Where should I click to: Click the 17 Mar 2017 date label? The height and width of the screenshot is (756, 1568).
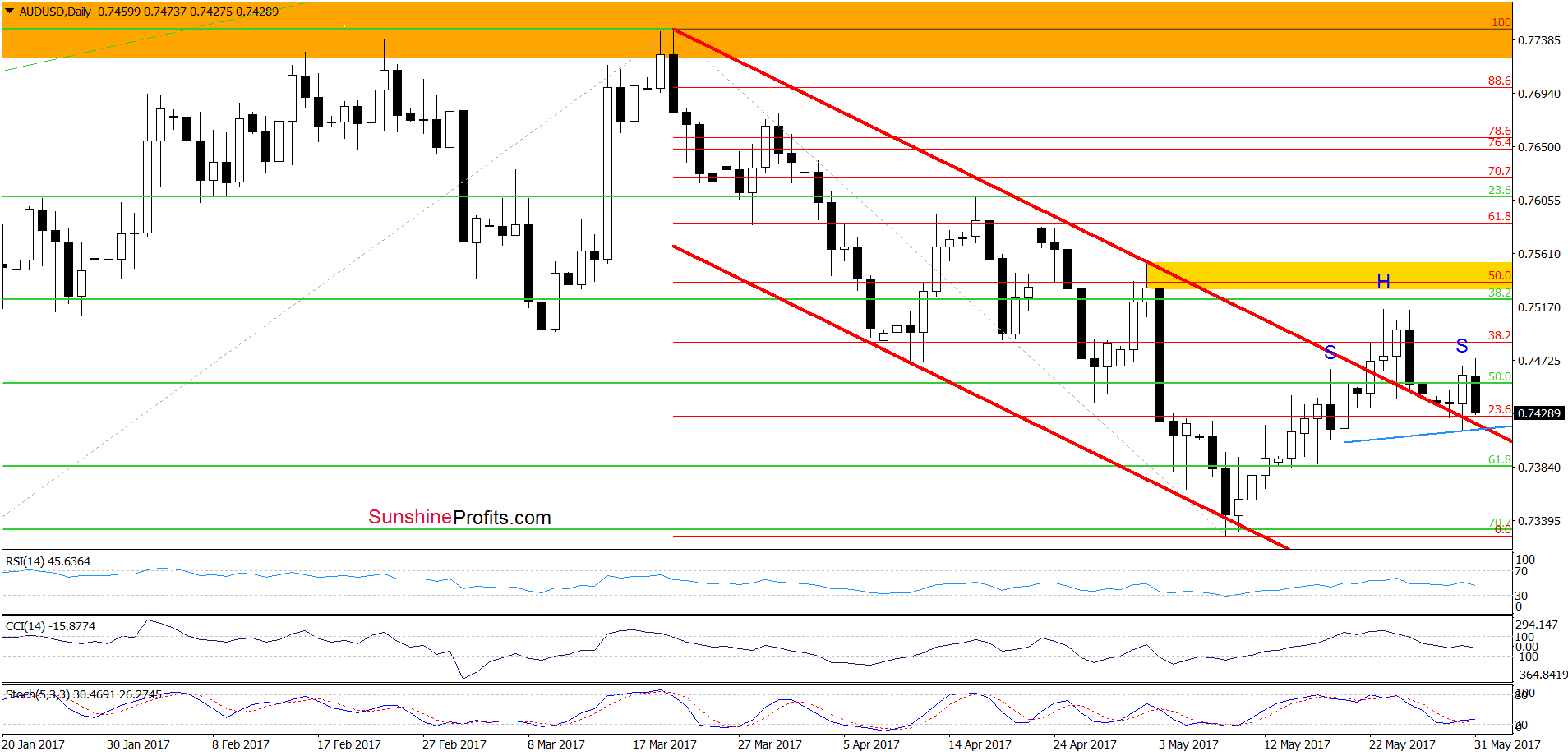tap(665, 744)
